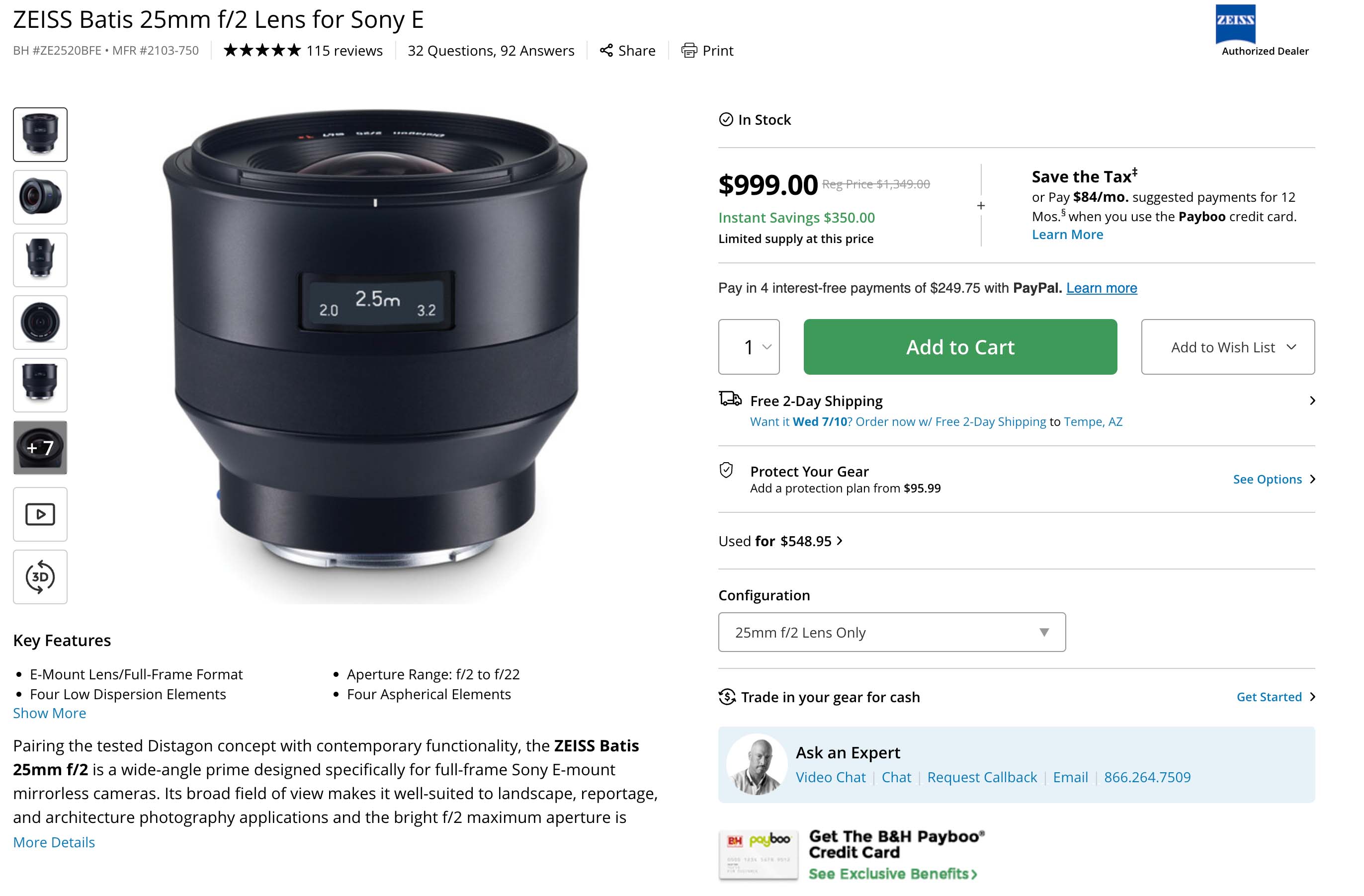
Task: Click the ZEISS Authorized Dealer logo
Action: (x=1264, y=30)
